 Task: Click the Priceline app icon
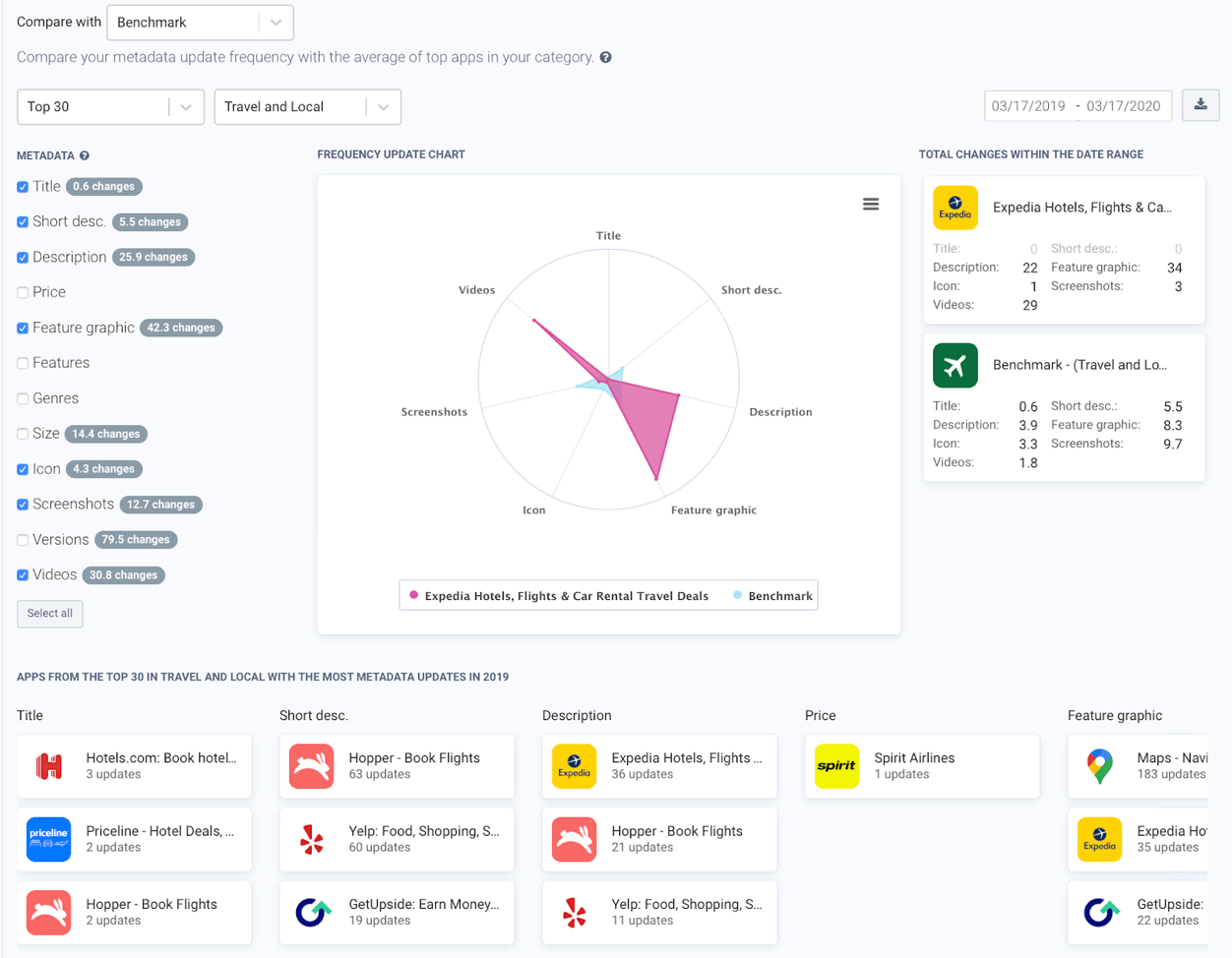click(49, 839)
